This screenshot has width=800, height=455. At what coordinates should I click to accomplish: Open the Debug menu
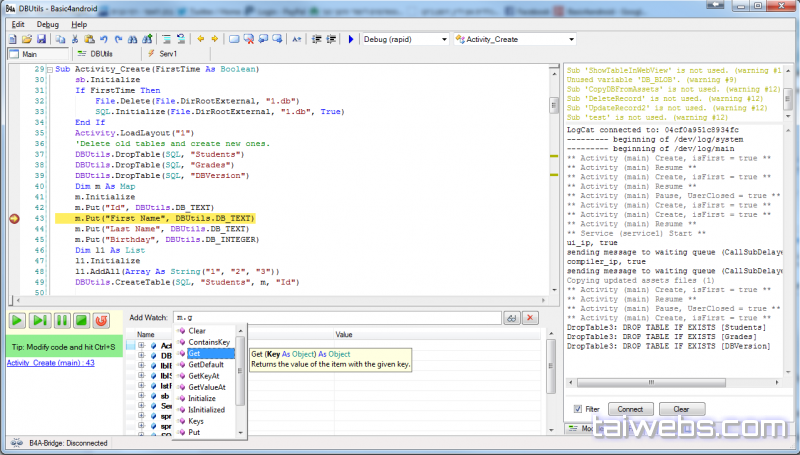(47, 23)
